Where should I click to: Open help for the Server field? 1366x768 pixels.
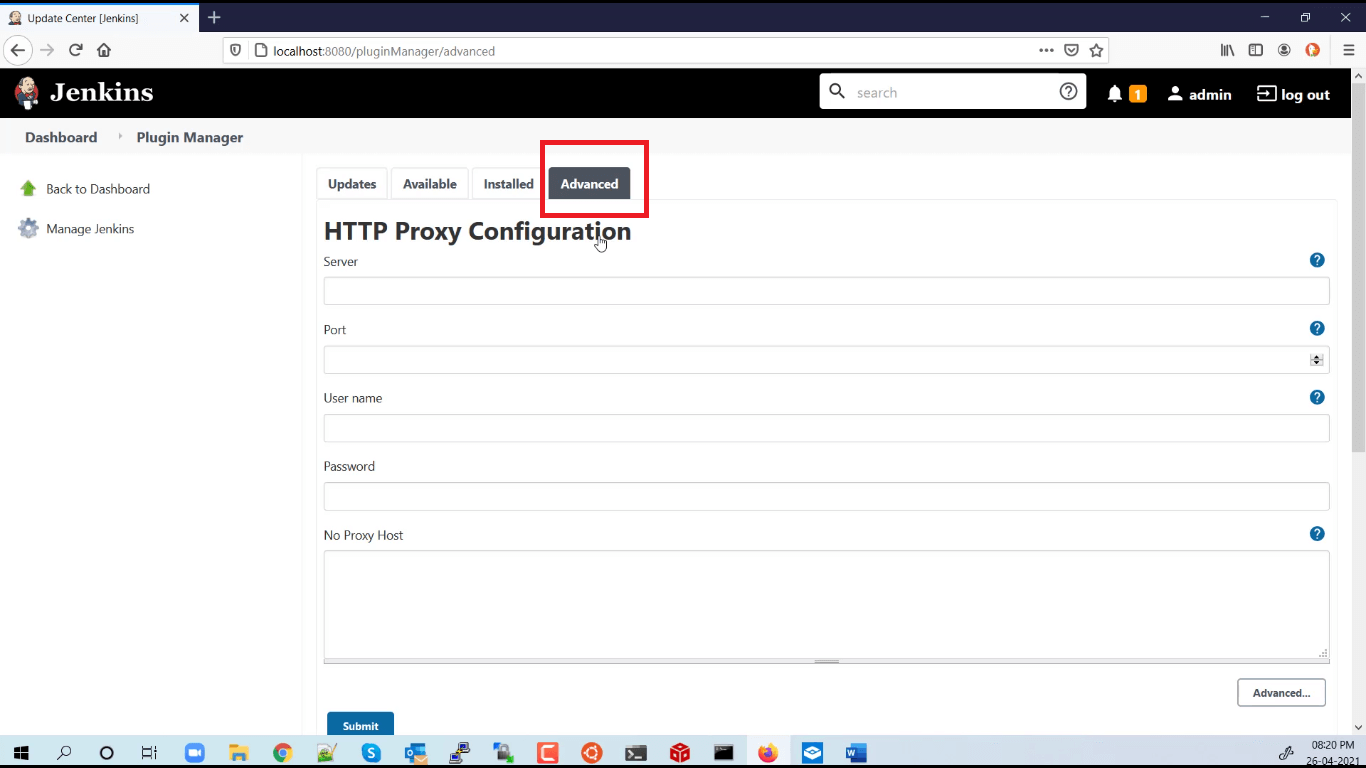coord(1317,259)
